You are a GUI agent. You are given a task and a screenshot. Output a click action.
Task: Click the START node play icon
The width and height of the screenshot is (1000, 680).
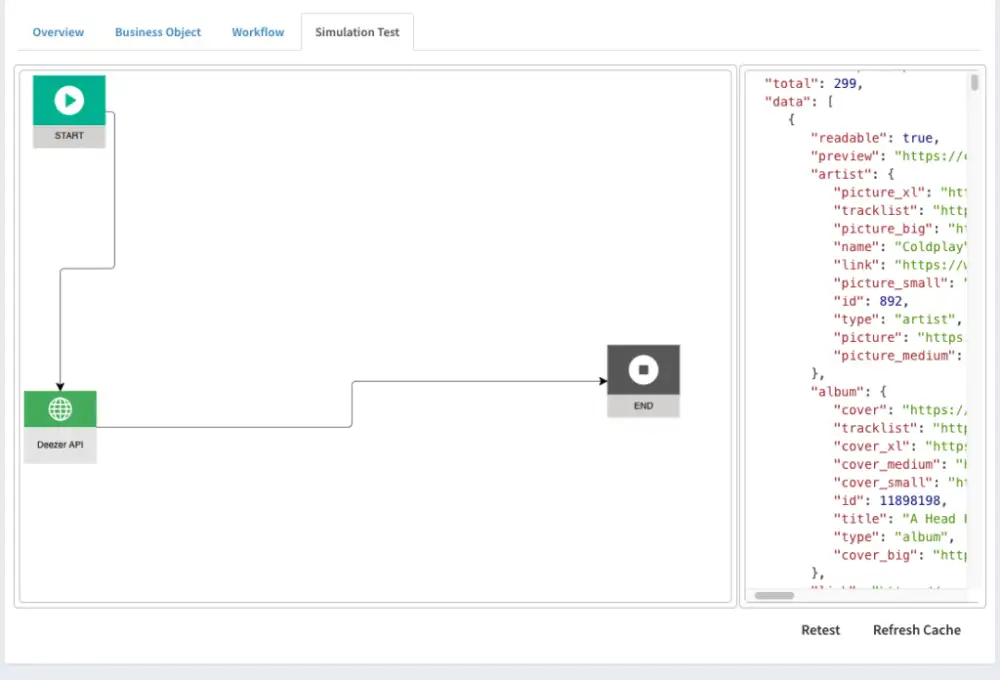pyautogui.click(x=69, y=100)
